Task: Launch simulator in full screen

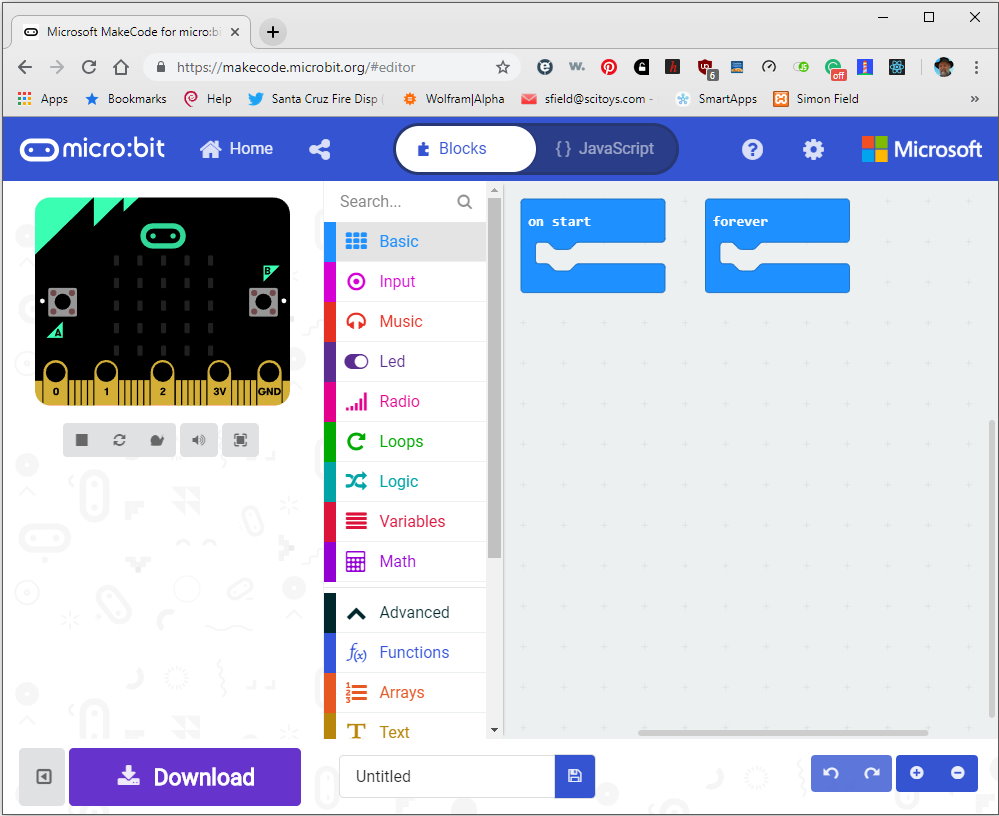Action: coord(240,440)
